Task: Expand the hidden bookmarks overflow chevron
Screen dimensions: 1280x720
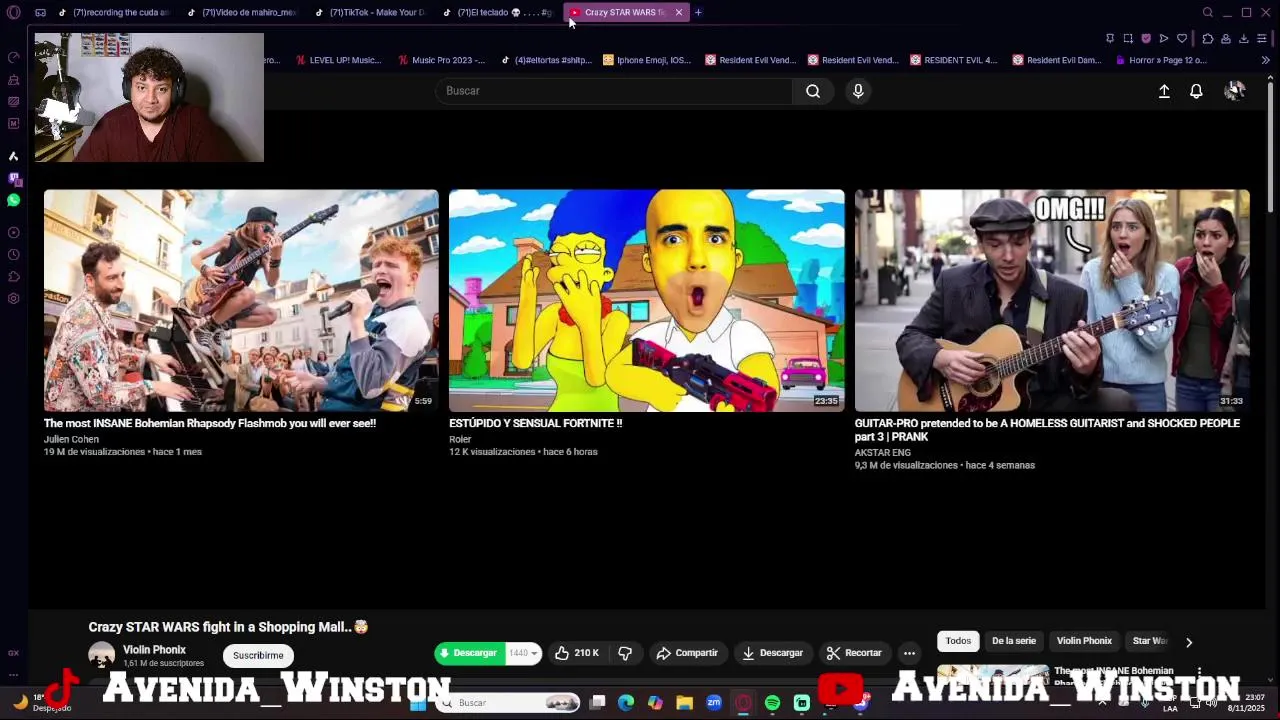Action: [x=1266, y=60]
